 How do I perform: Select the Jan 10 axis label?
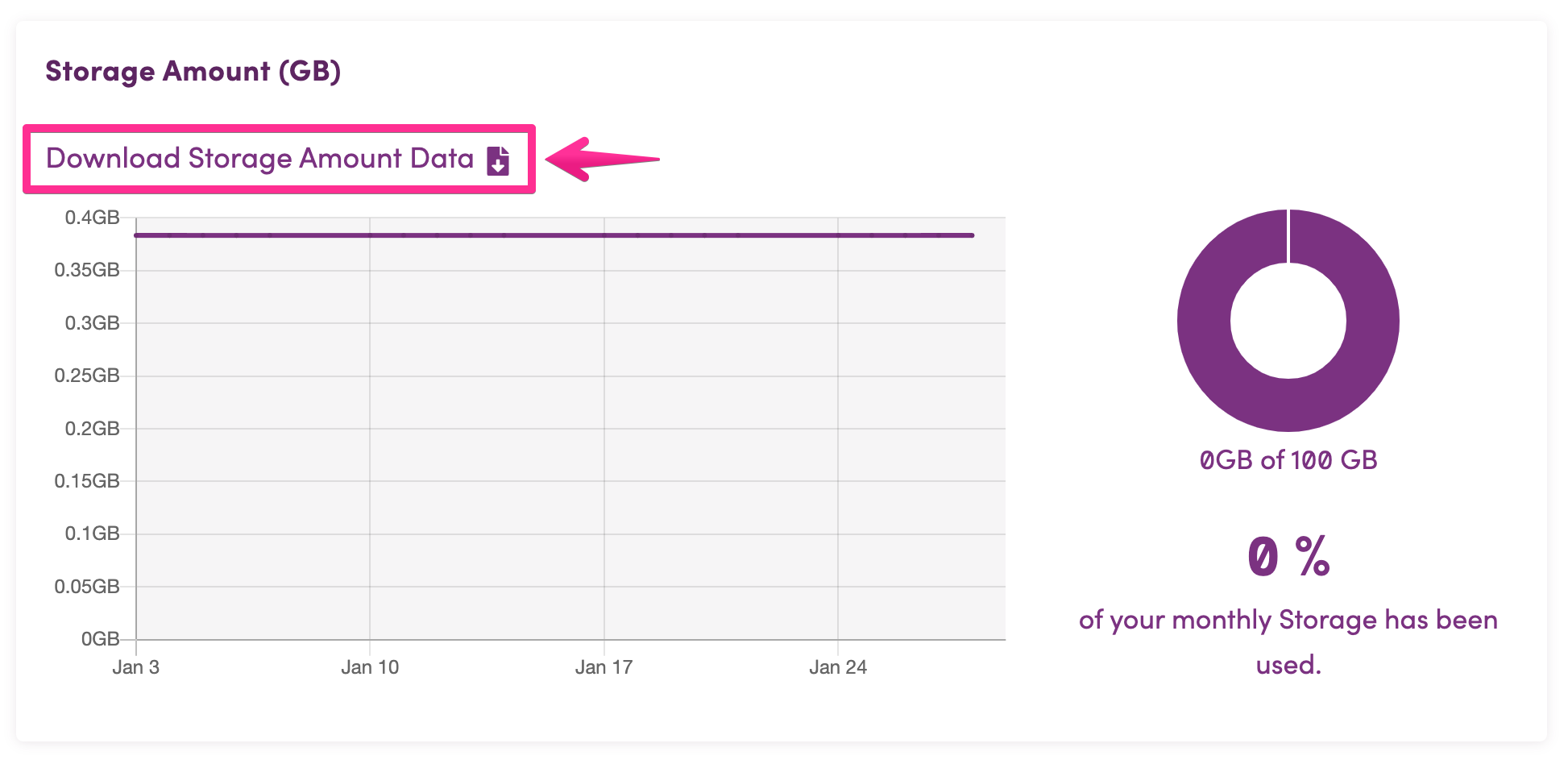click(370, 667)
